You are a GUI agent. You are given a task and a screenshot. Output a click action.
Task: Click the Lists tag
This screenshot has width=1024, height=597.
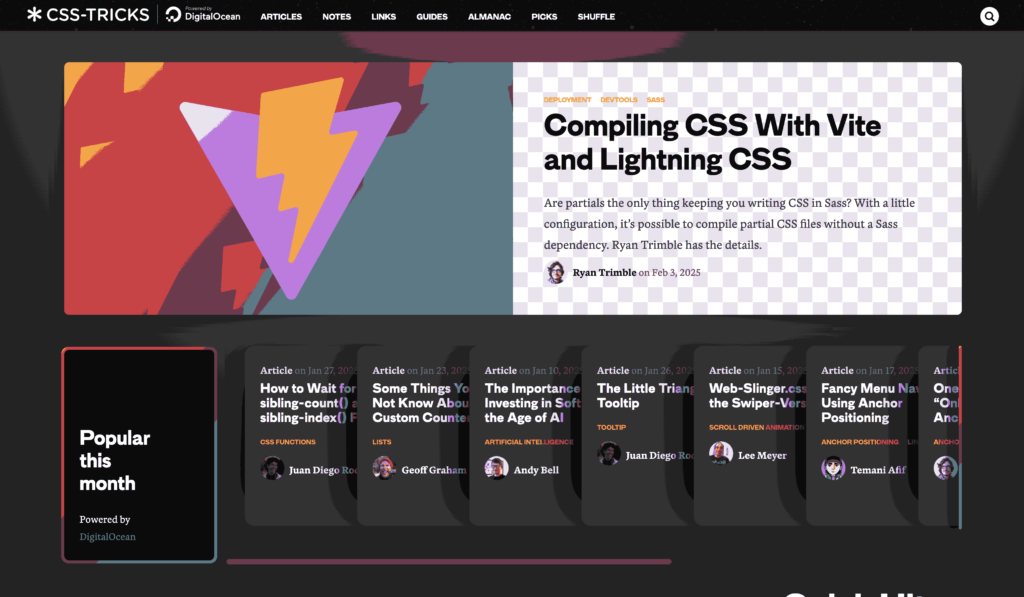(381, 442)
